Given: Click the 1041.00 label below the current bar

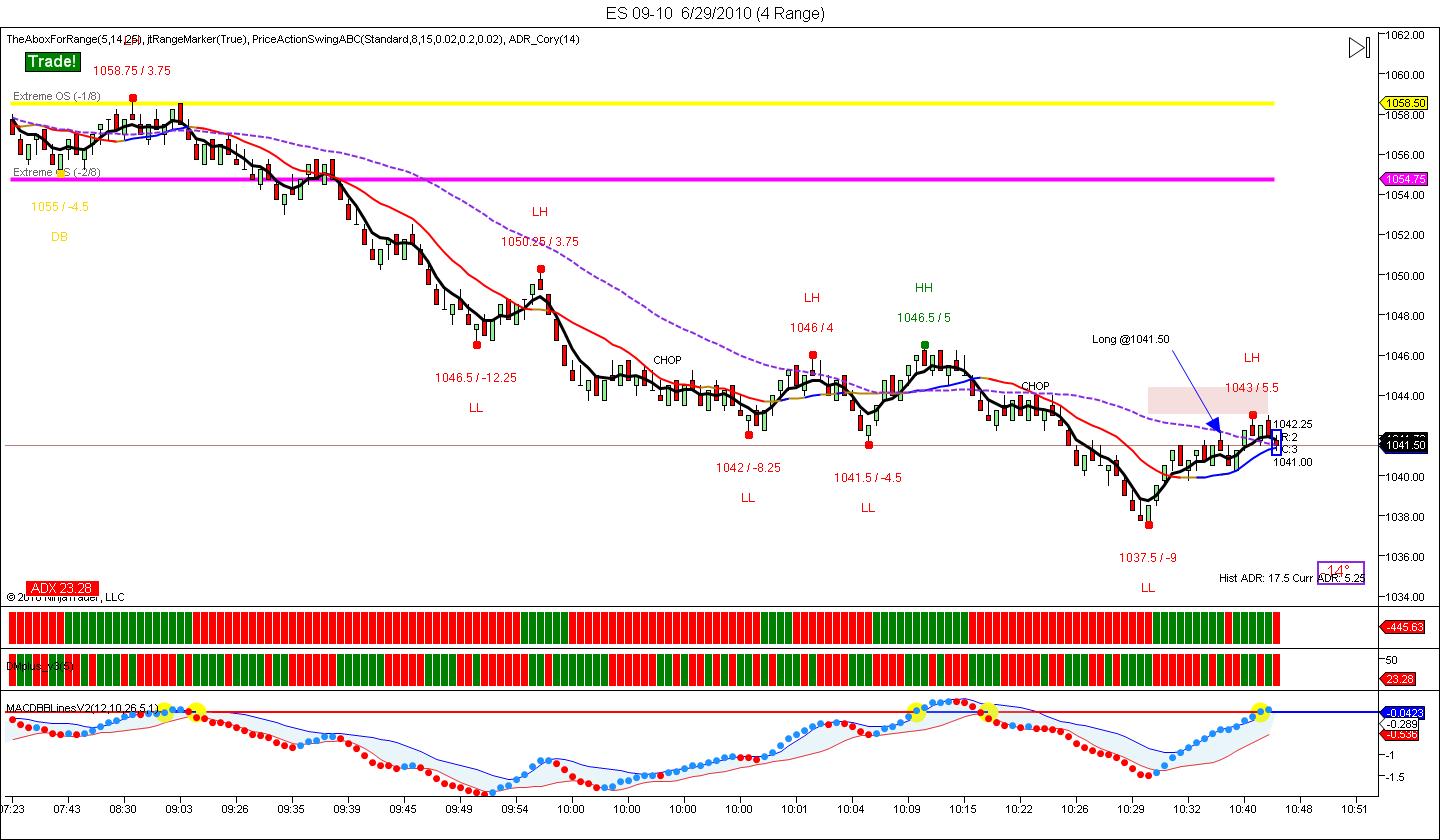Looking at the screenshot, I should click(1293, 462).
